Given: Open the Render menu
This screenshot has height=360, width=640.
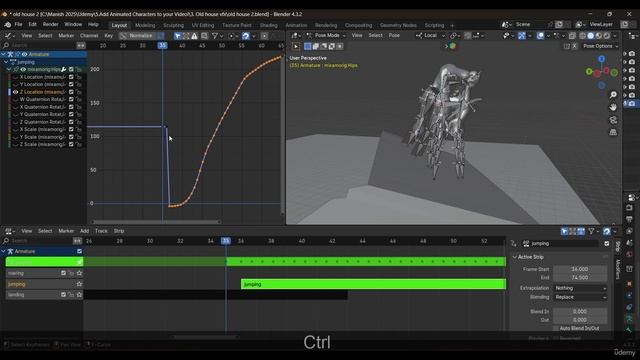Looking at the screenshot, I should [x=51, y=24].
